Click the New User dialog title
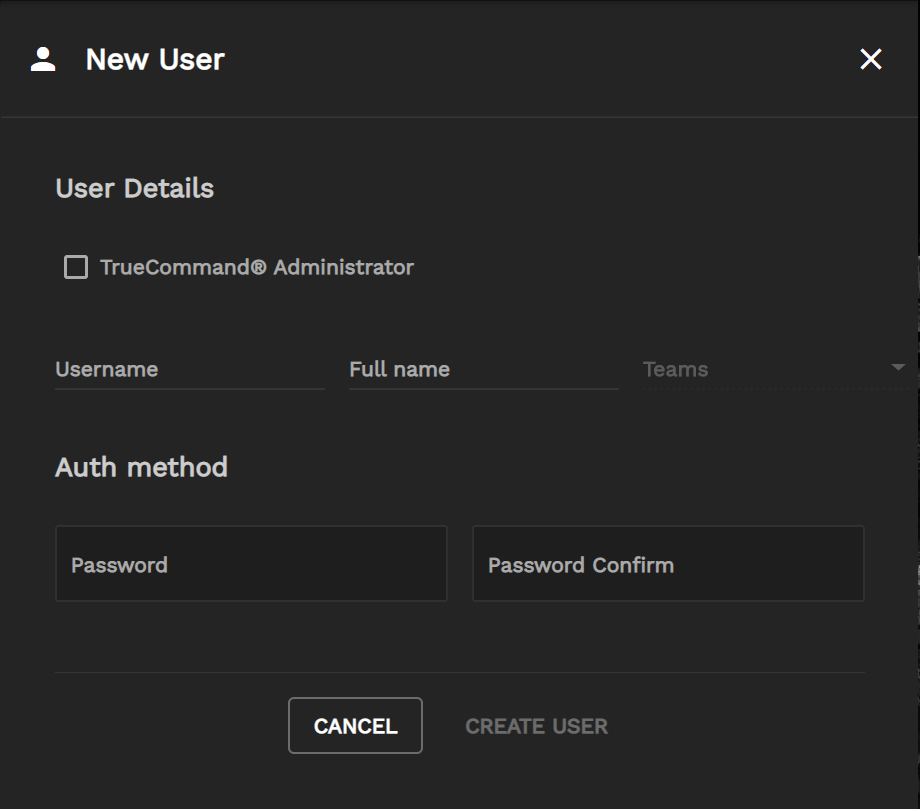The width and height of the screenshot is (920, 809). [x=155, y=59]
